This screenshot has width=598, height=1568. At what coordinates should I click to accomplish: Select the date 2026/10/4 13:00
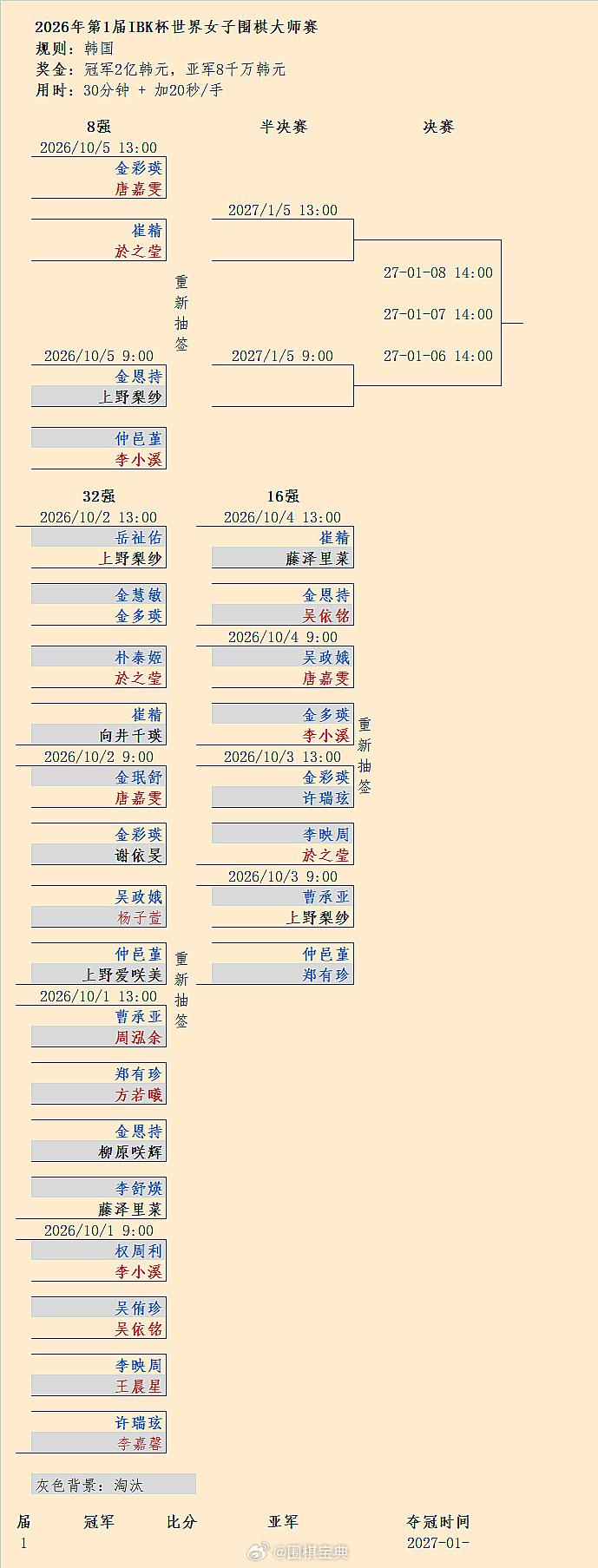[283, 517]
